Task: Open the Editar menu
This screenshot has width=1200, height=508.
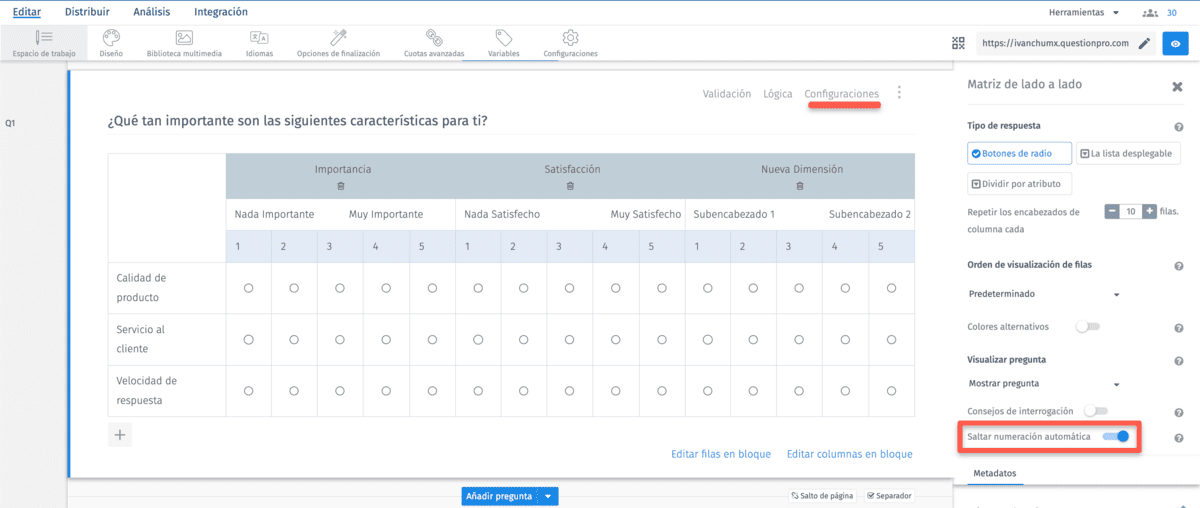Action: (26, 12)
